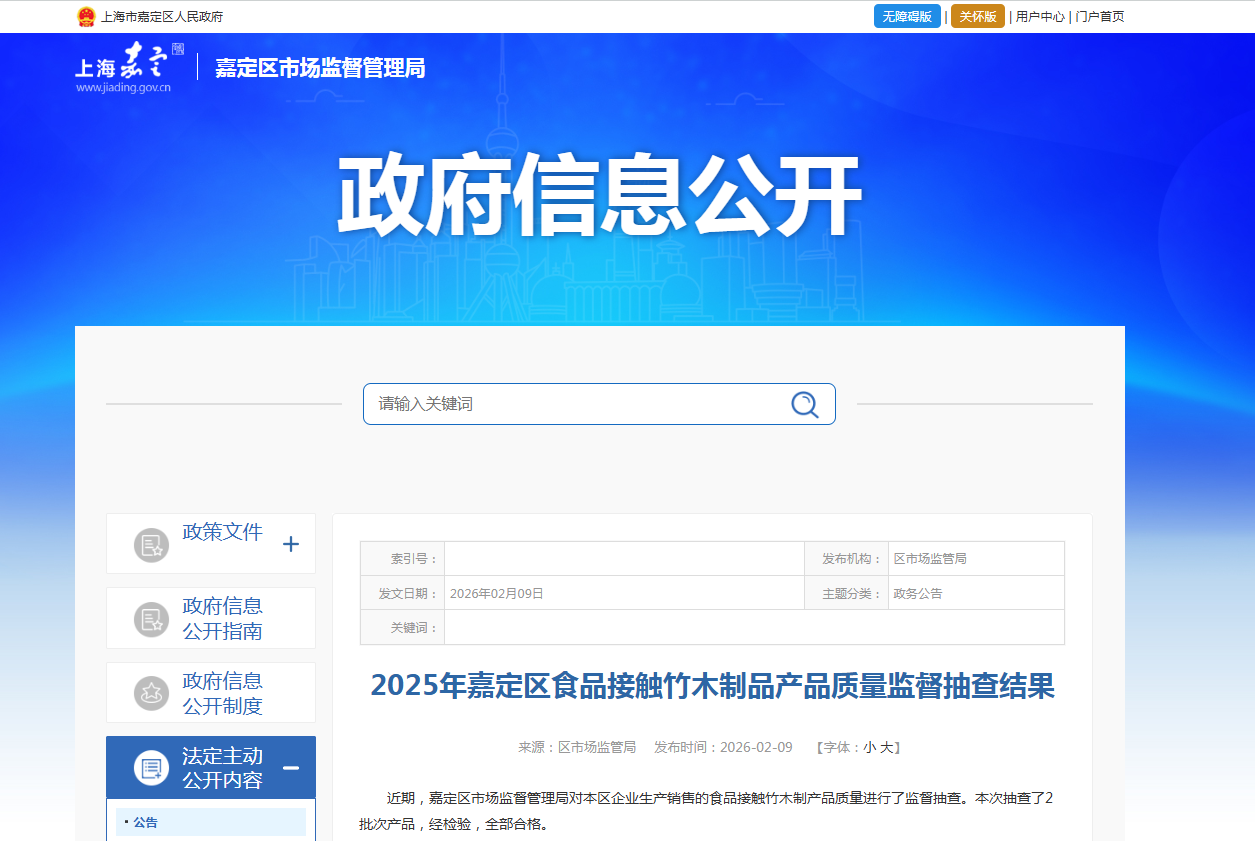Viewport: 1255px width, 841px height.
Task: Click the 法定主动公开内容 list icon
Action: coord(151,768)
